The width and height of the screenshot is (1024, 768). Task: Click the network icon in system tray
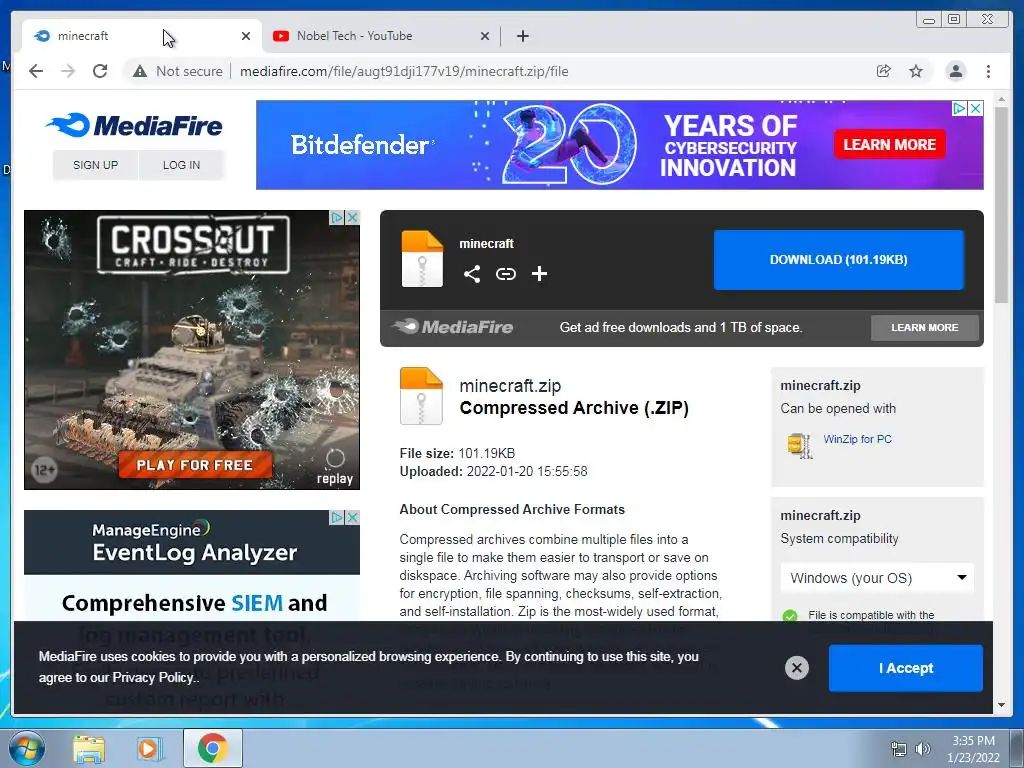coord(899,749)
